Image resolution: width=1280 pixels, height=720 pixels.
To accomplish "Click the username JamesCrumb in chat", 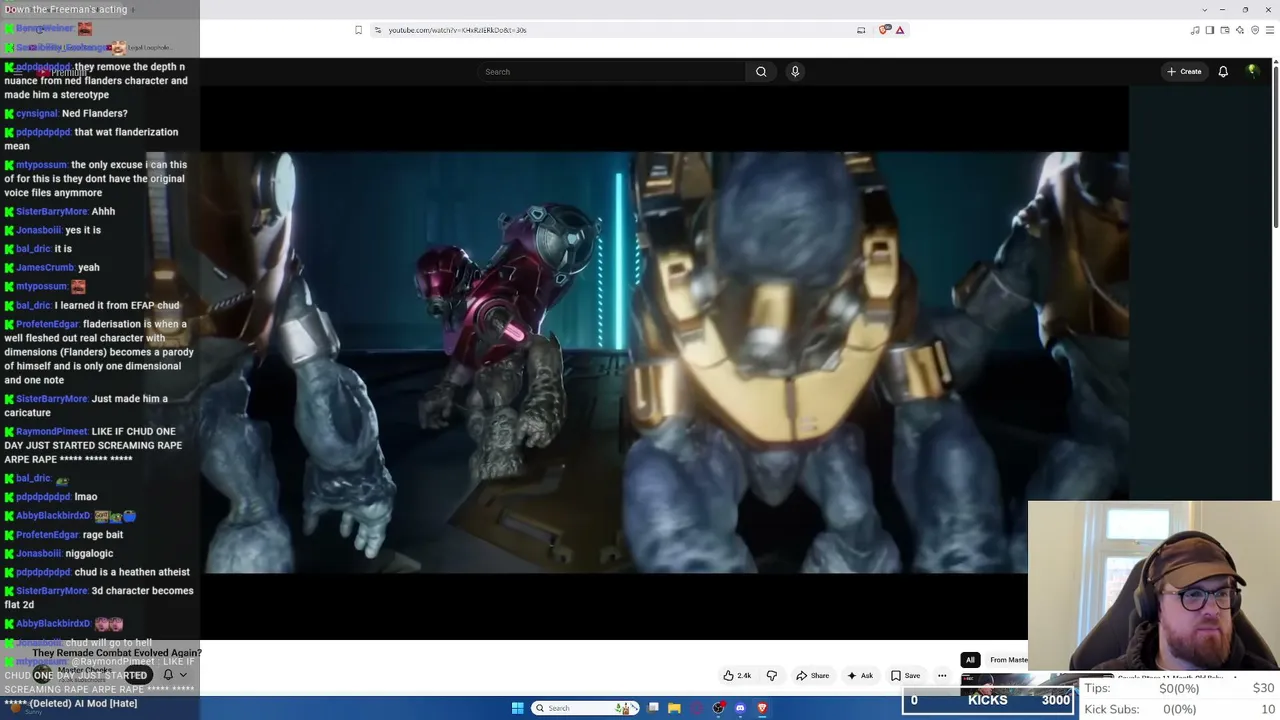I will tap(44, 268).
